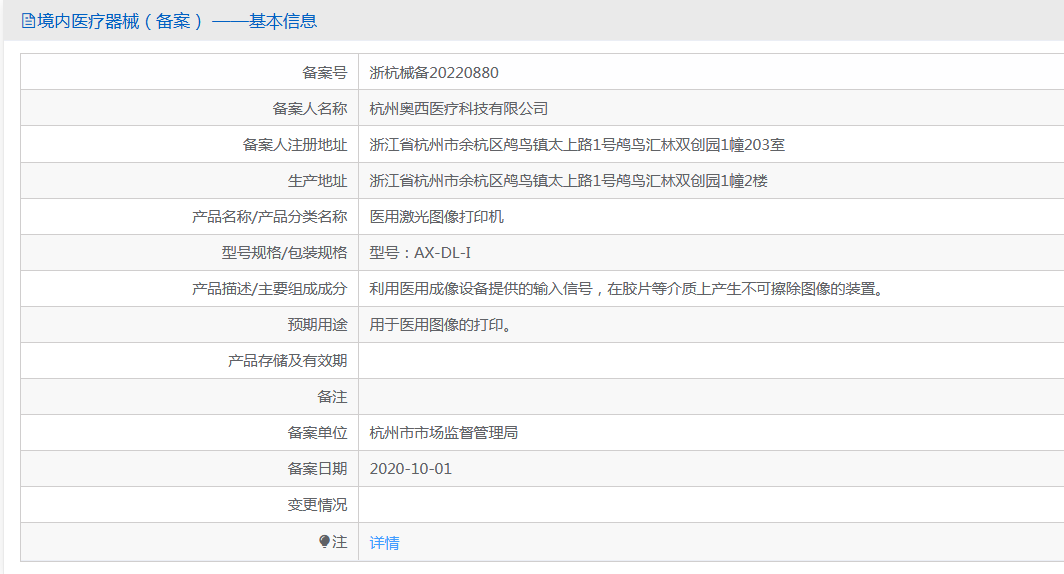Image resolution: width=1064 pixels, height=574 pixels.
Task: Click the 变更情况 row label
Action: pos(317,504)
